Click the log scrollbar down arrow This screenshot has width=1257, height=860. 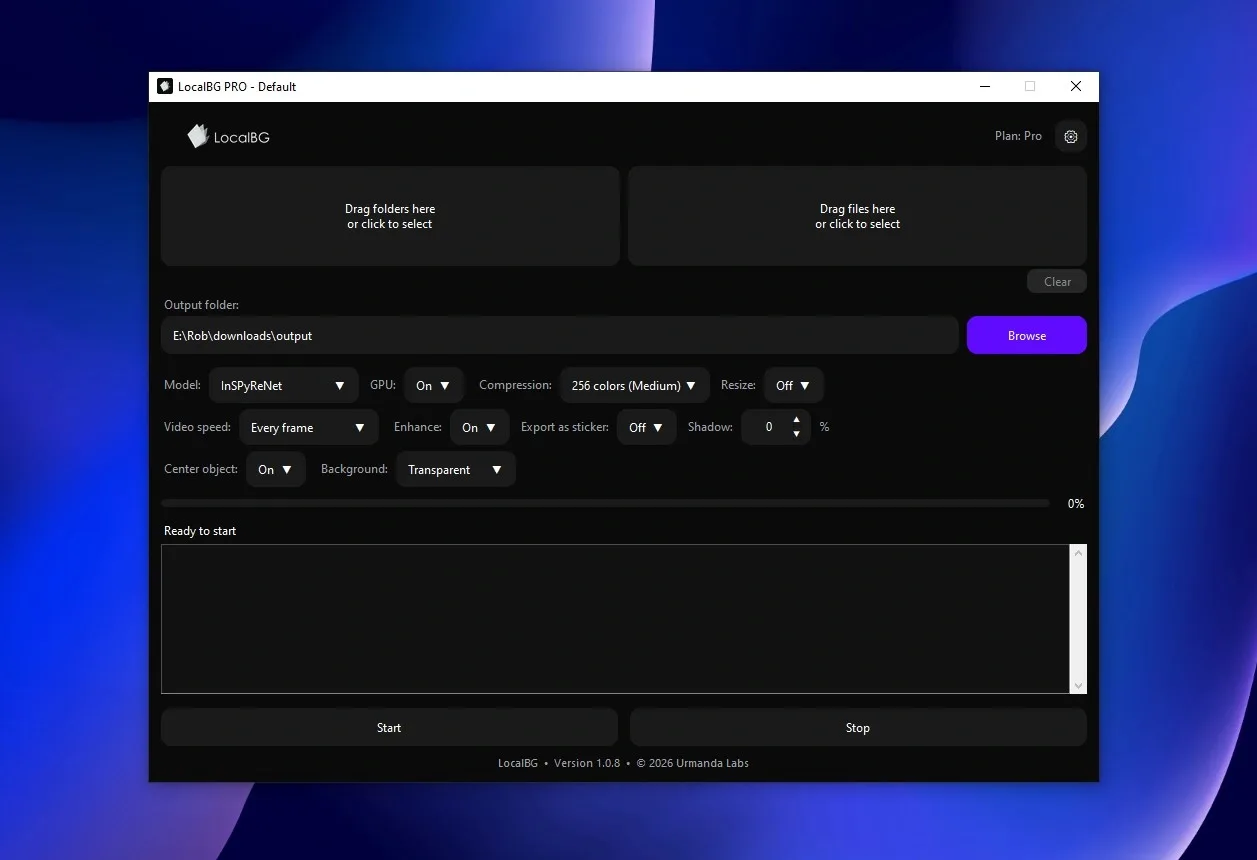pos(1078,685)
